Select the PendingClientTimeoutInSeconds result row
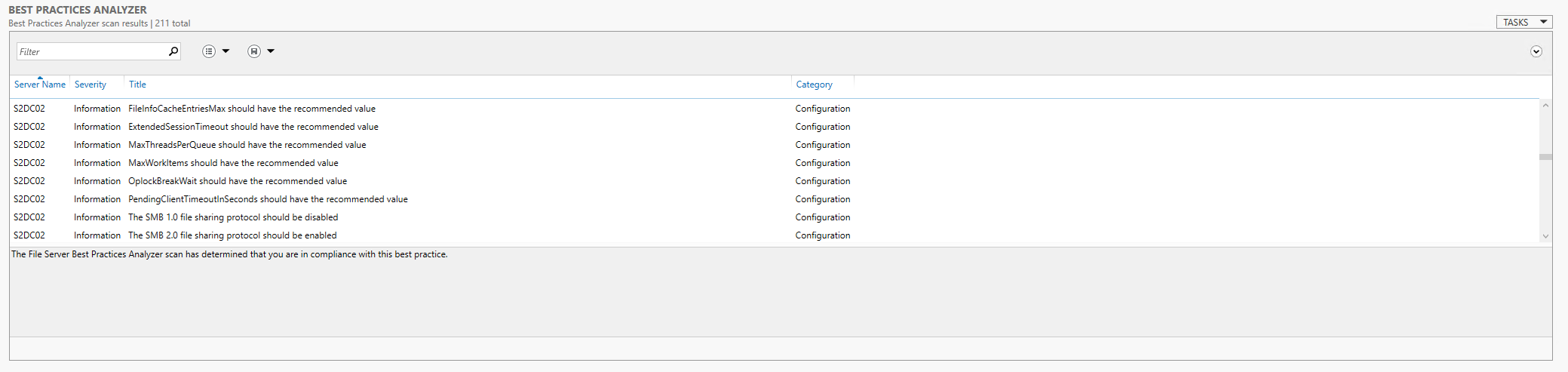This screenshot has height=372, width=1568. click(x=268, y=199)
